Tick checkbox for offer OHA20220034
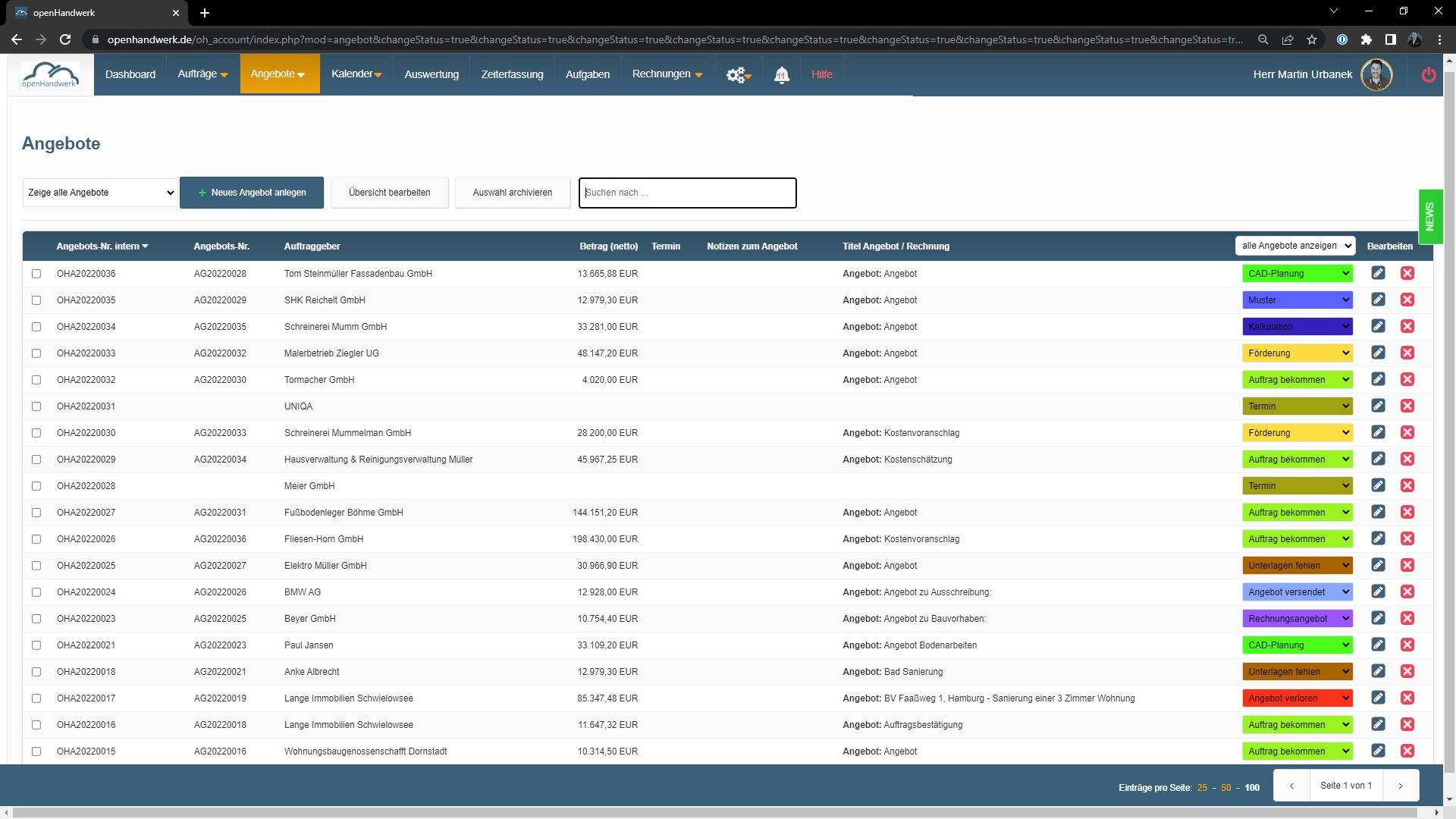The image size is (1456, 819). point(36,327)
